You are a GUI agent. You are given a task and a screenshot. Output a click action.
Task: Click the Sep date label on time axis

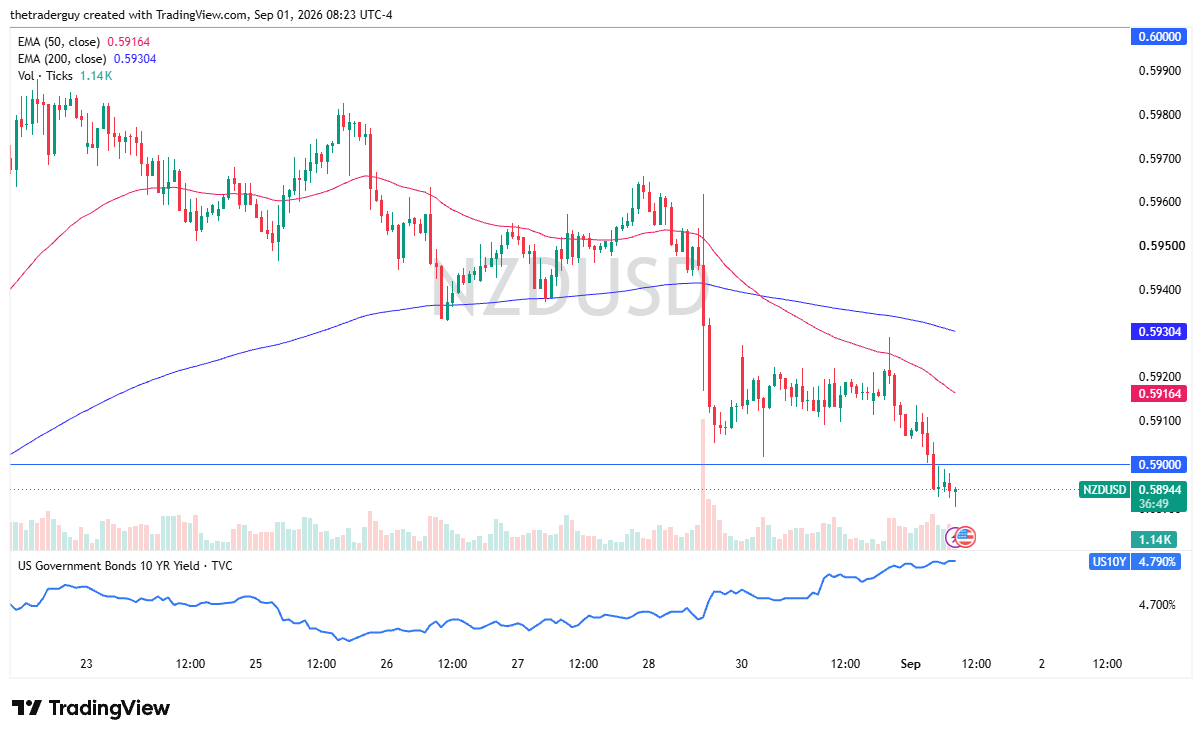pos(910,664)
